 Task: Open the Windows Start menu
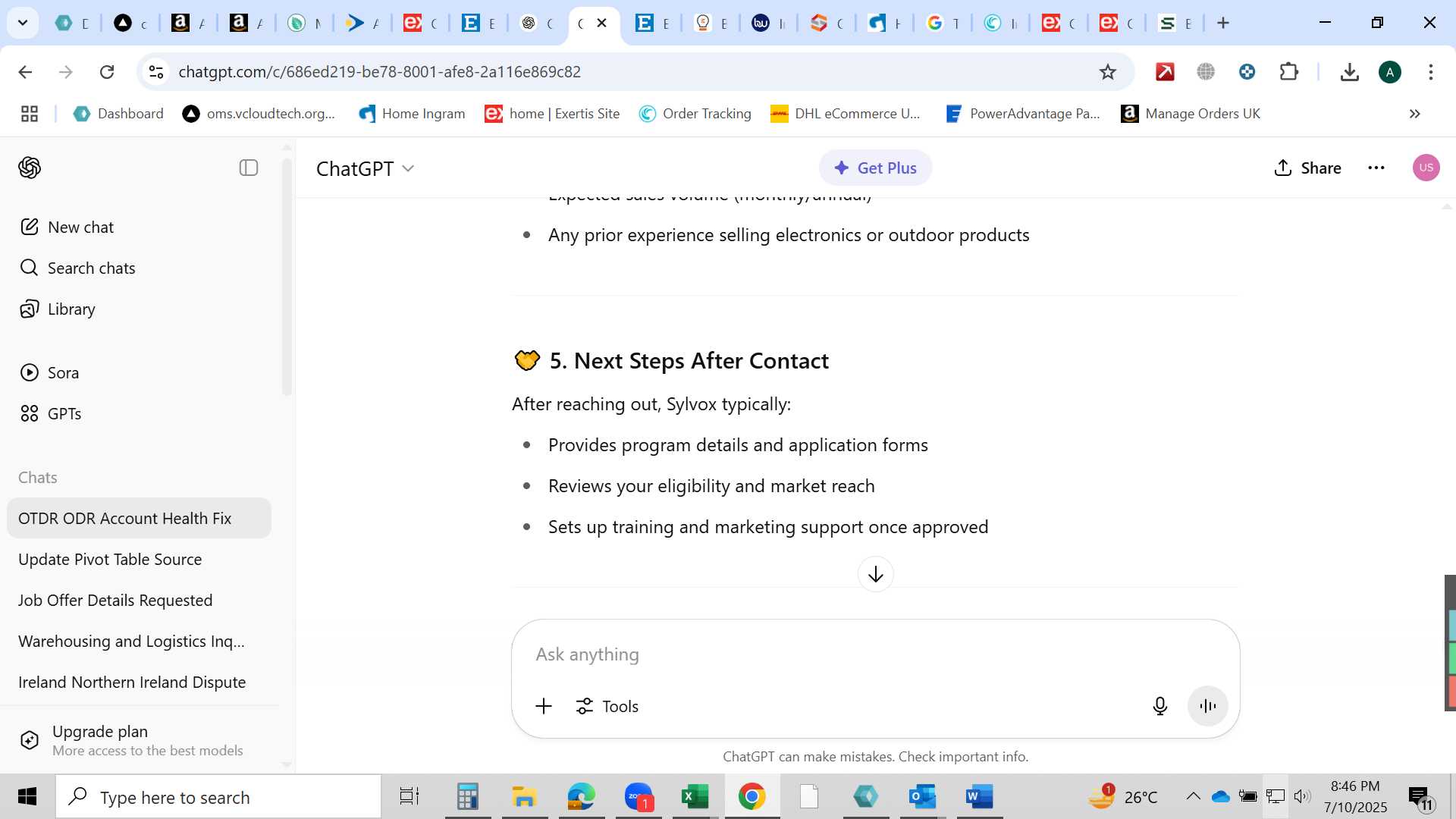pos(27,796)
